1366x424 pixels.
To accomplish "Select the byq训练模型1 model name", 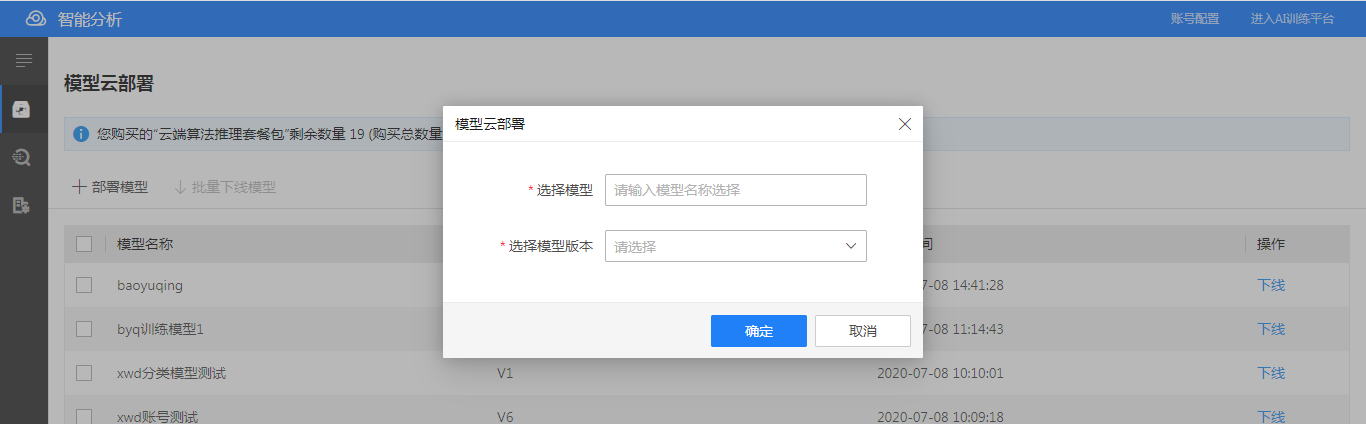I will (160, 329).
